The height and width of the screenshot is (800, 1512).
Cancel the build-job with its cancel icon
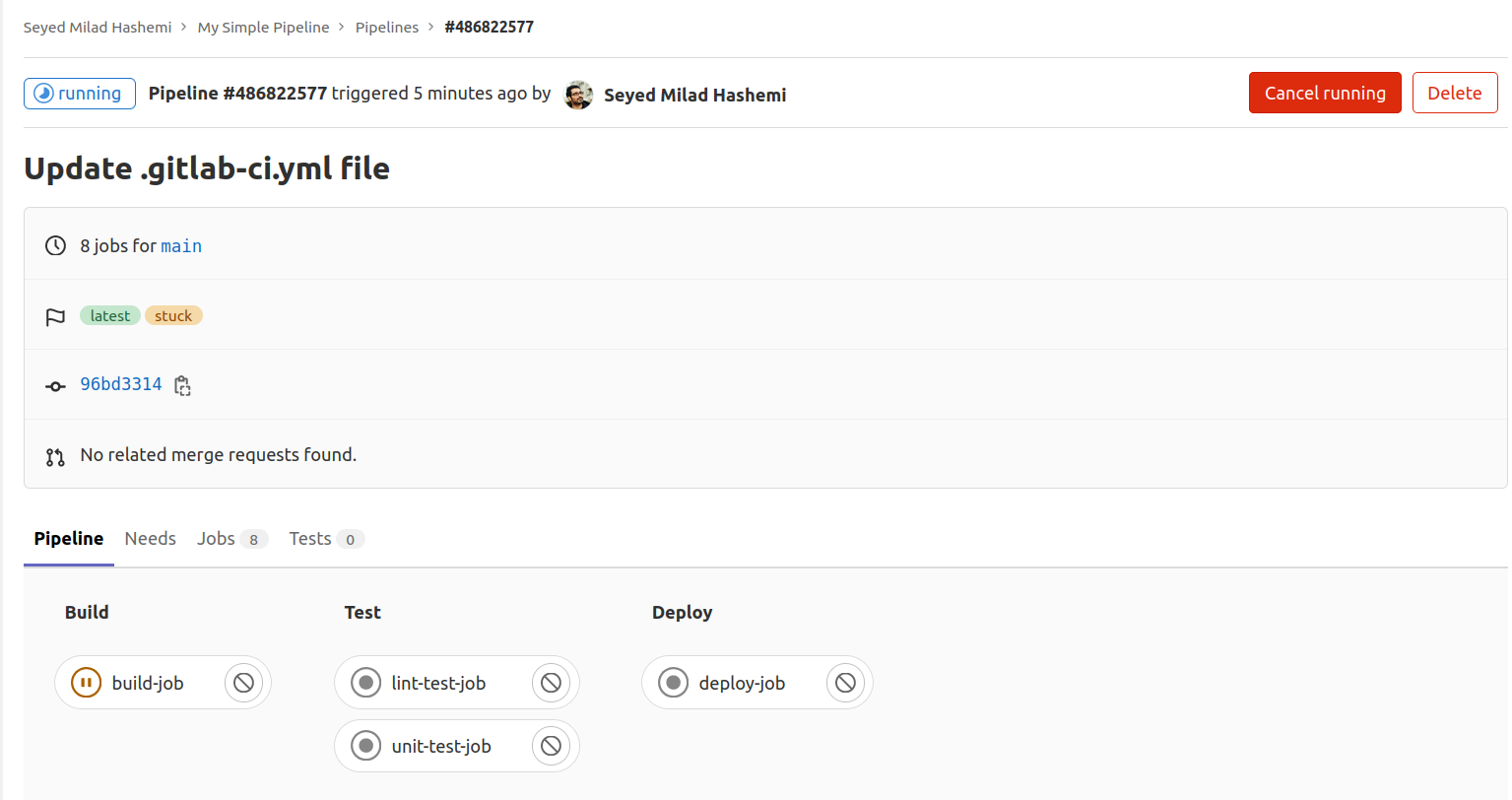pyautogui.click(x=243, y=683)
